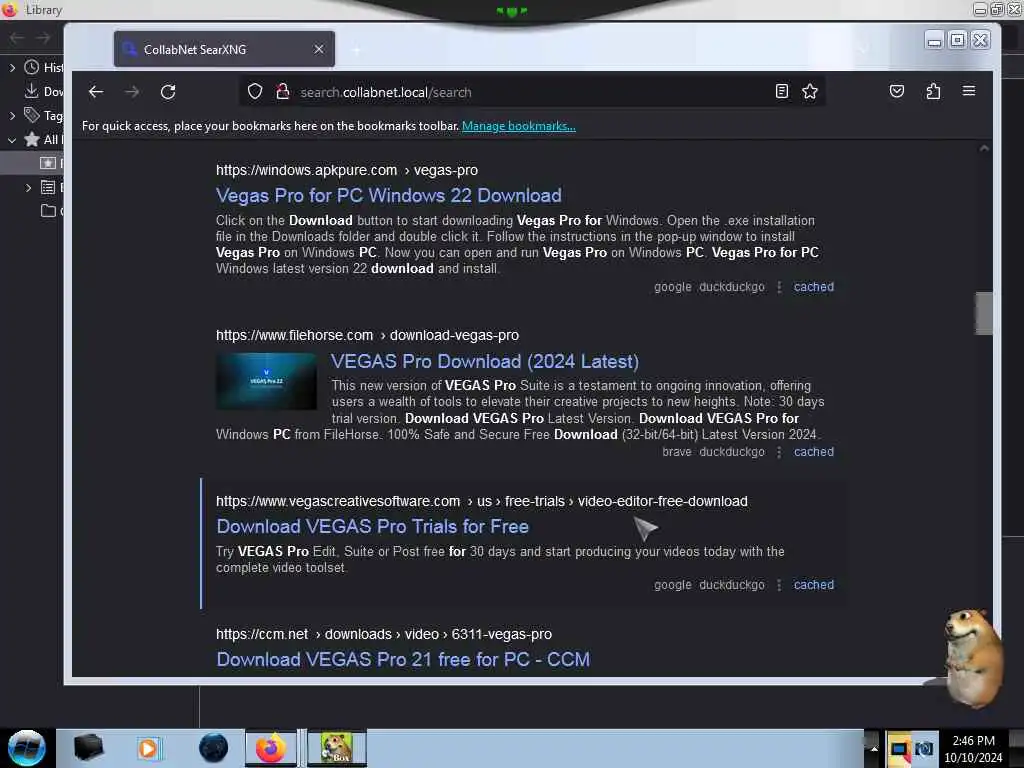Open the Manage bookmarks link
The height and width of the screenshot is (768, 1024).
coord(519,126)
